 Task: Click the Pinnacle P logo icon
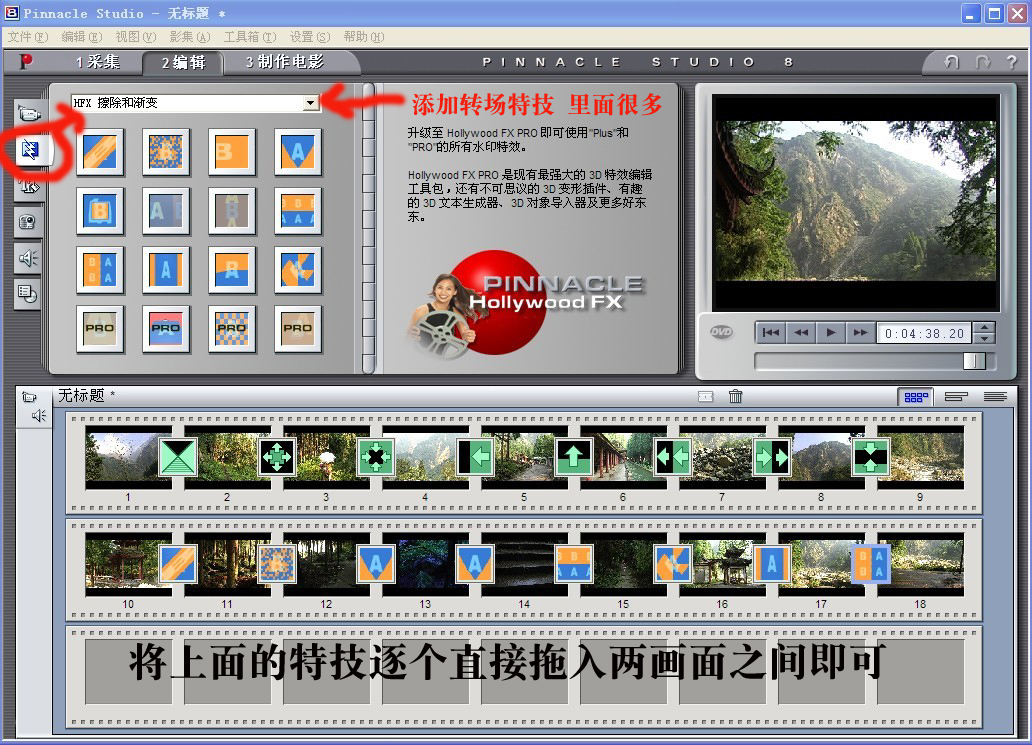coord(26,62)
